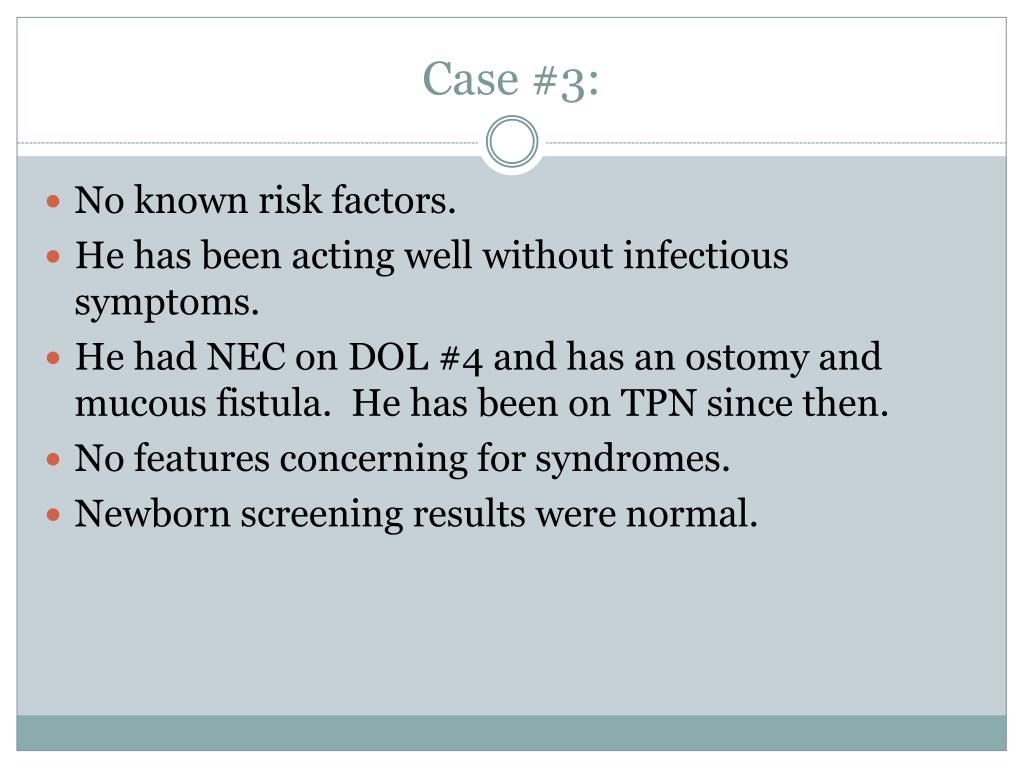Image resolution: width=1024 pixels, height=768 pixels.
Task: Click the teal footer bar at the slide bottom
Action: 511,733
